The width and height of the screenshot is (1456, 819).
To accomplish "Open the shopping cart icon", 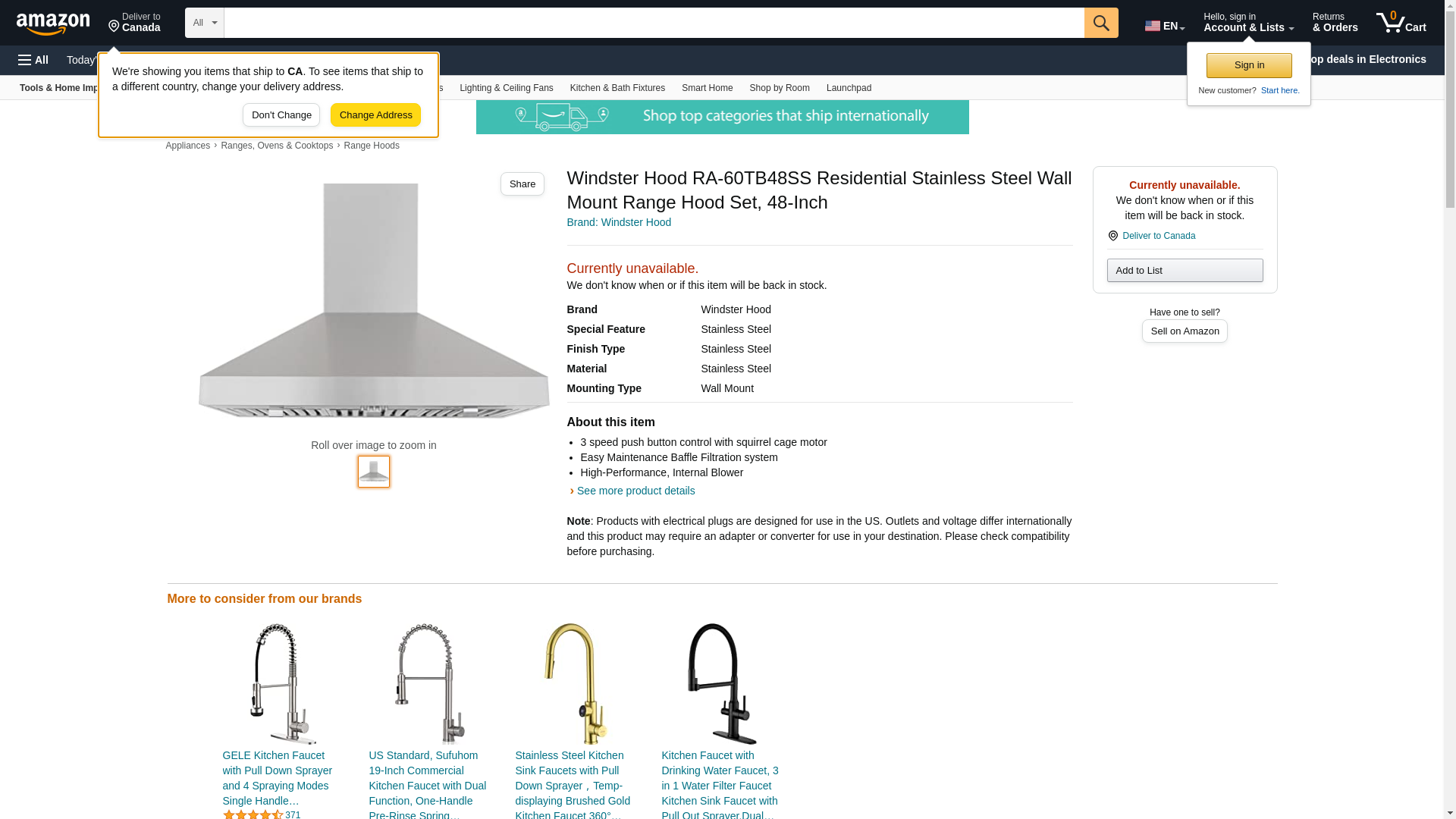I will pyautogui.click(x=1401, y=23).
